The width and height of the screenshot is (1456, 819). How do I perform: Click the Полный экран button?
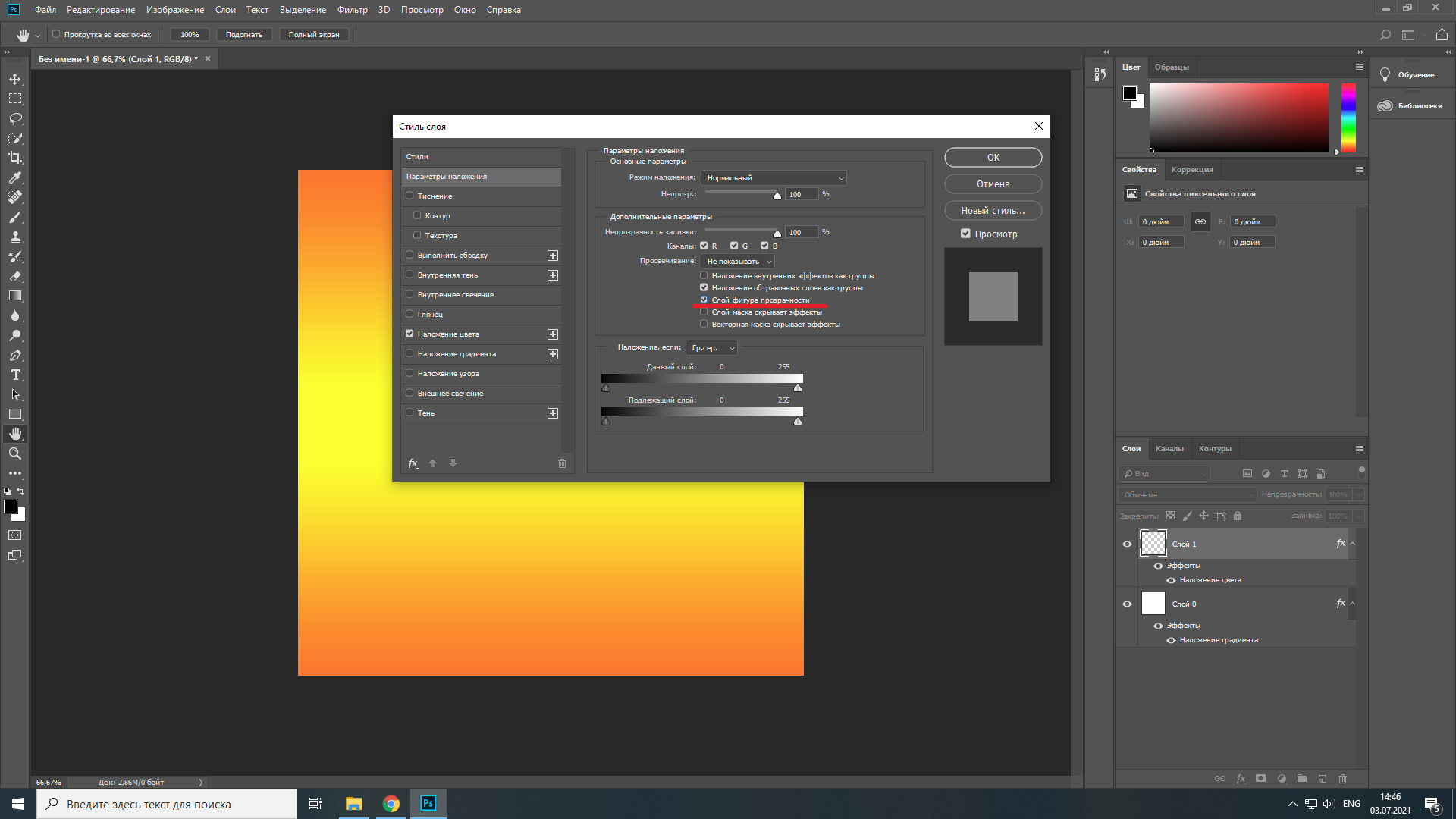tap(314, 35)
